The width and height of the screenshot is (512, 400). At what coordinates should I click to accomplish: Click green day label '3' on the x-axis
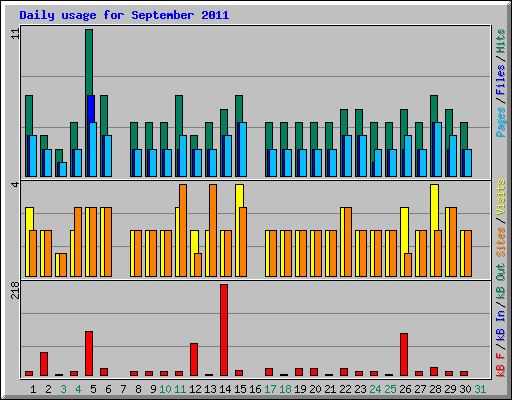63,389
